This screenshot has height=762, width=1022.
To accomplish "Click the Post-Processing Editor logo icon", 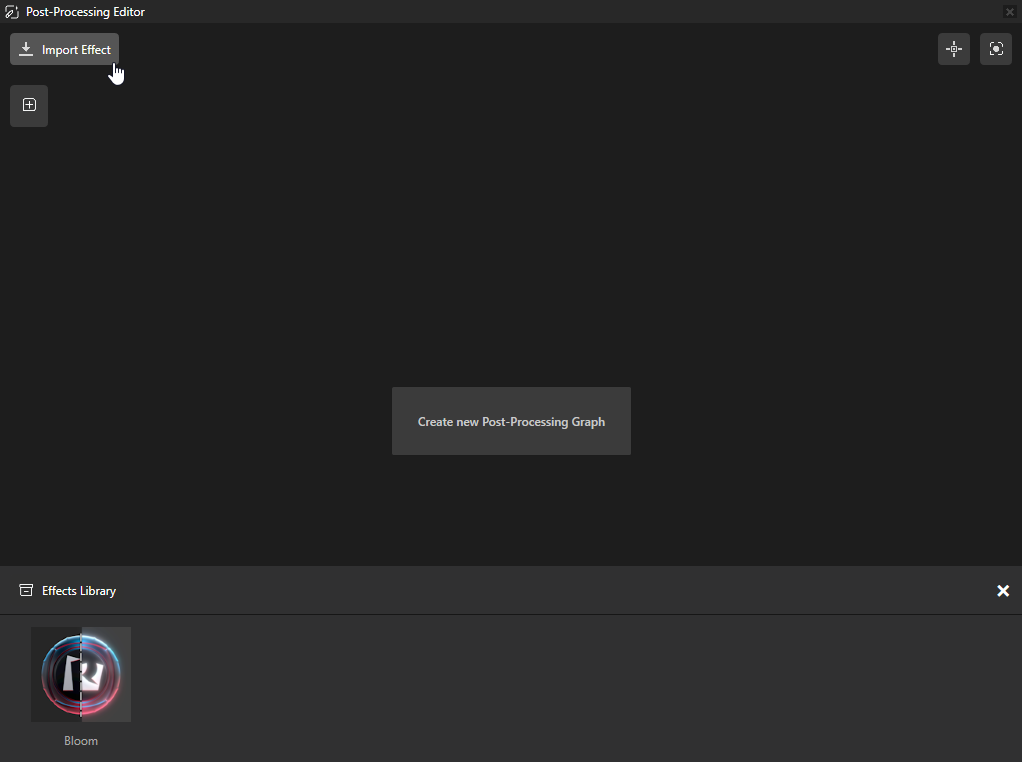I will click(x=12, y=11).
